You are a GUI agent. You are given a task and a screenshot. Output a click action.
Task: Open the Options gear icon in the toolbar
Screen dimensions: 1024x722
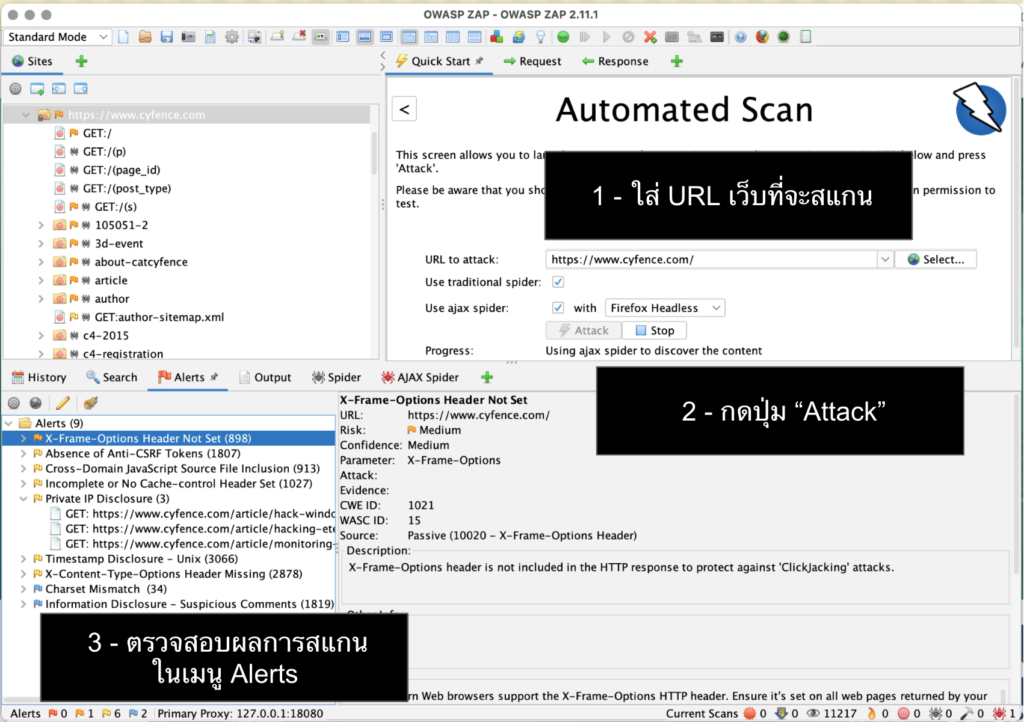[x=232, y=37]
